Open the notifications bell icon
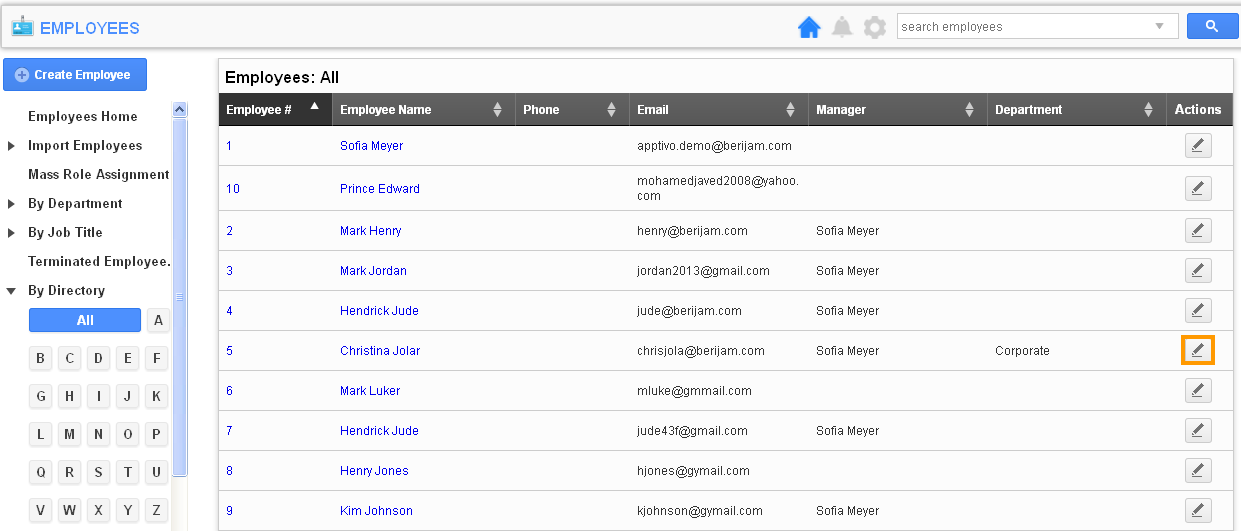This screenshot has height=531, width=1241. click(842, 27)
